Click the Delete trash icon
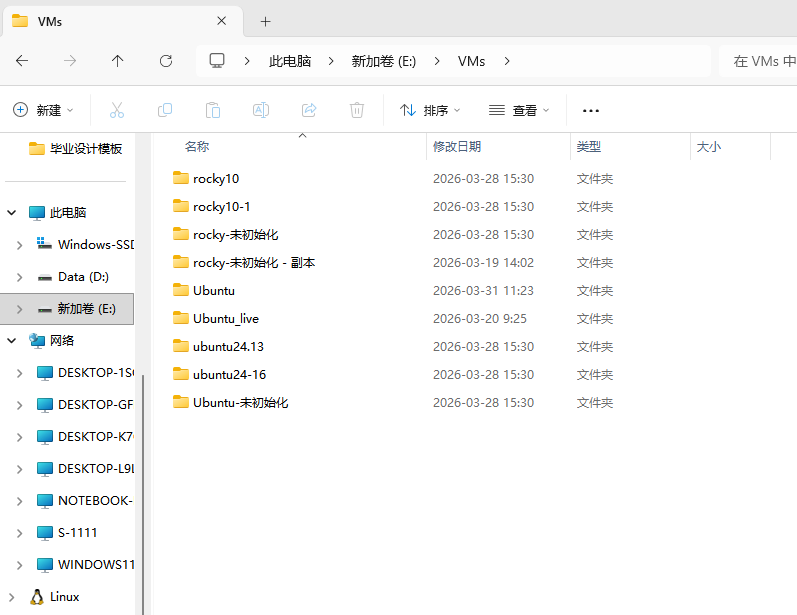797x615 pixels. [x=357, y=110]
